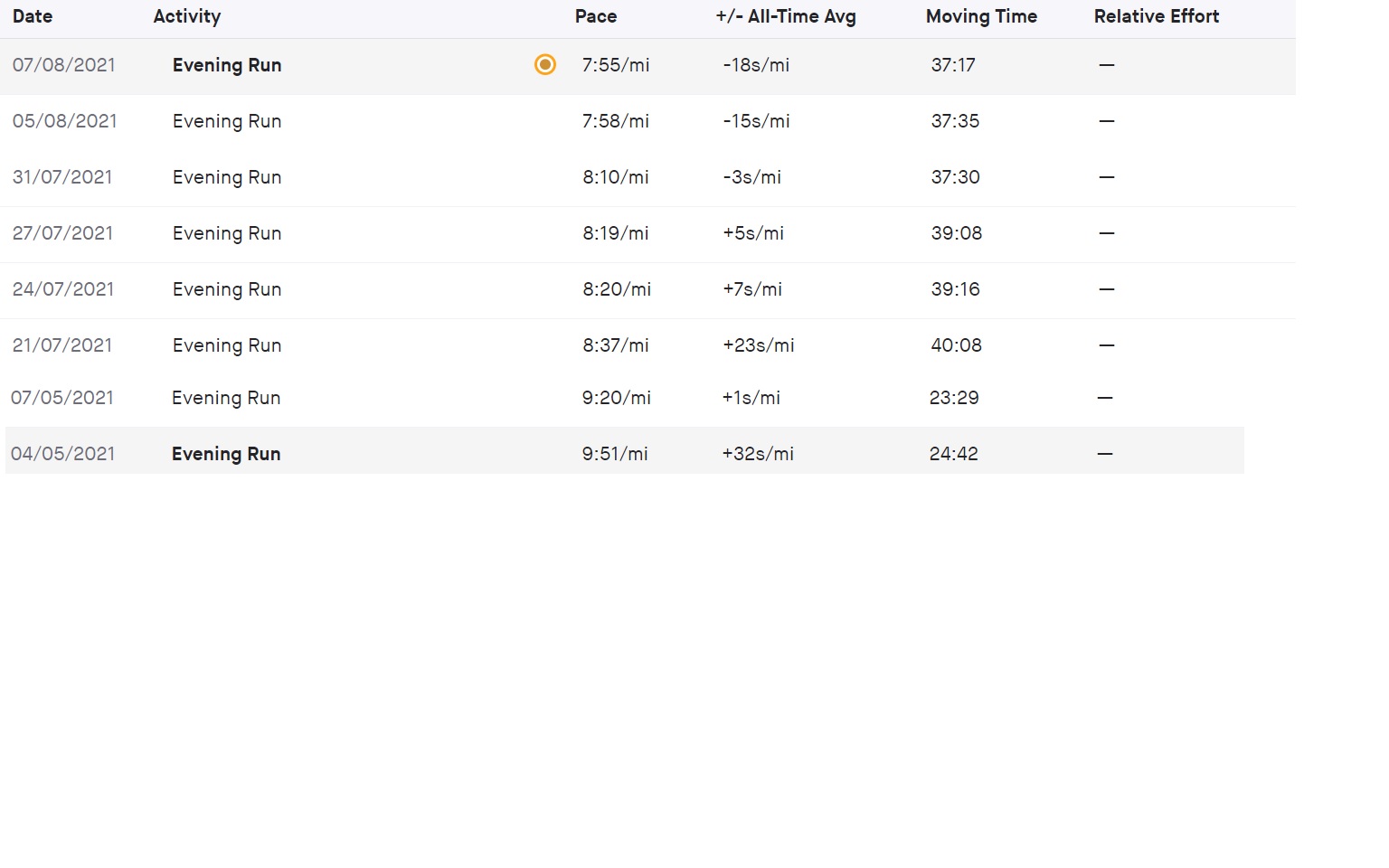Click the pace value 9:20/mi
Image resolution: width=1389 pixels, height=868 pixels.
[617, 398]
